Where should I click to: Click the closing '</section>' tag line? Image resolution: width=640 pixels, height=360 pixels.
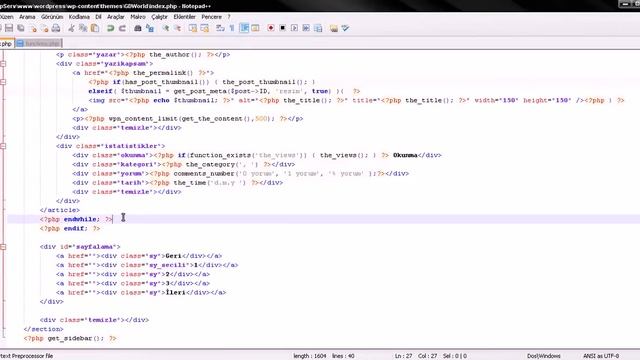coord(44,329)
